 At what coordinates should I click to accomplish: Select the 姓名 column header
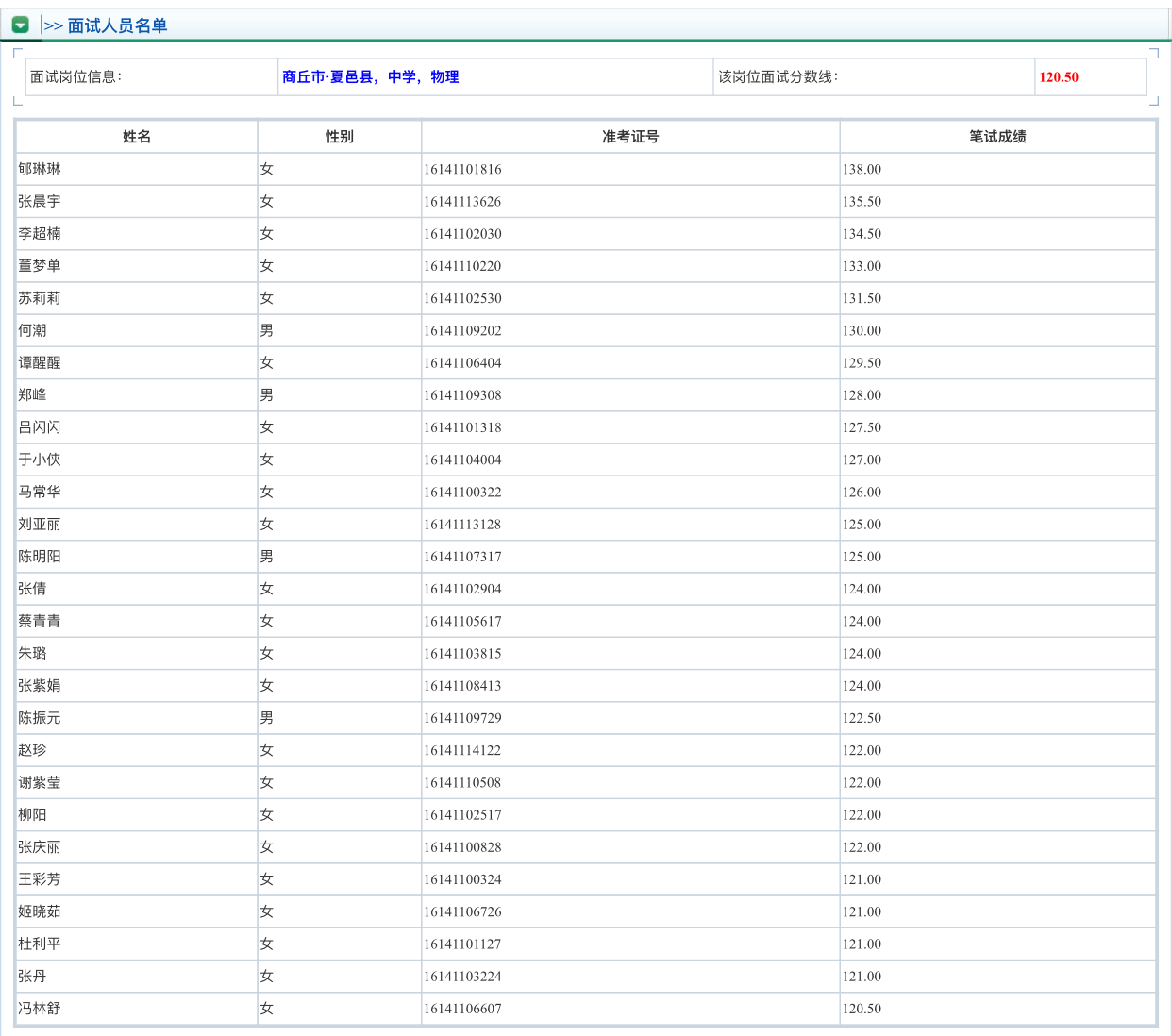click(137, 137)
